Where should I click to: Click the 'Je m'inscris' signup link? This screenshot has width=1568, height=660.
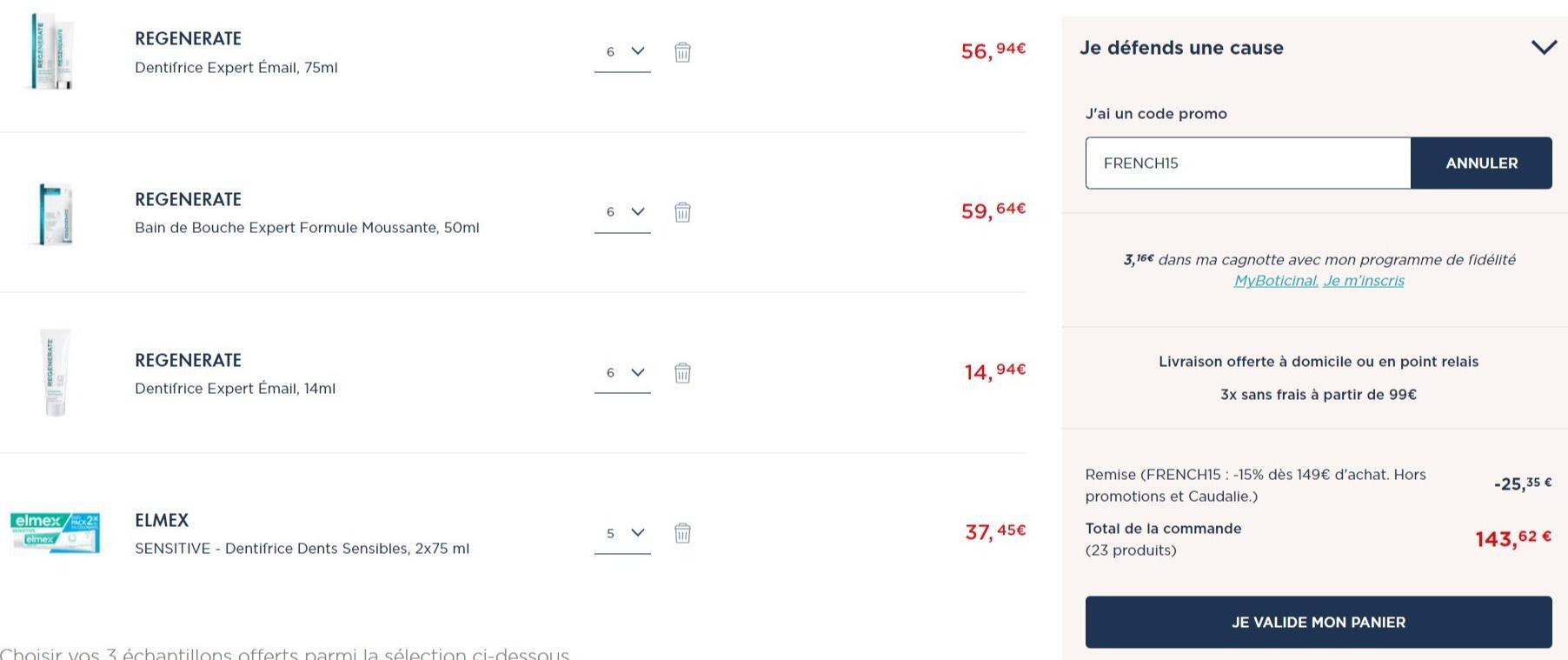(1364, 281)
